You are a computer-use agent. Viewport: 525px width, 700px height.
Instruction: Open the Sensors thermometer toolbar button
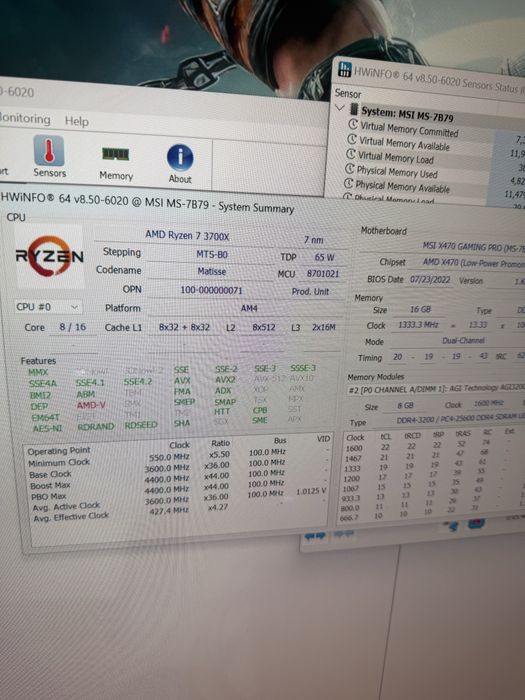coord(49,157)
